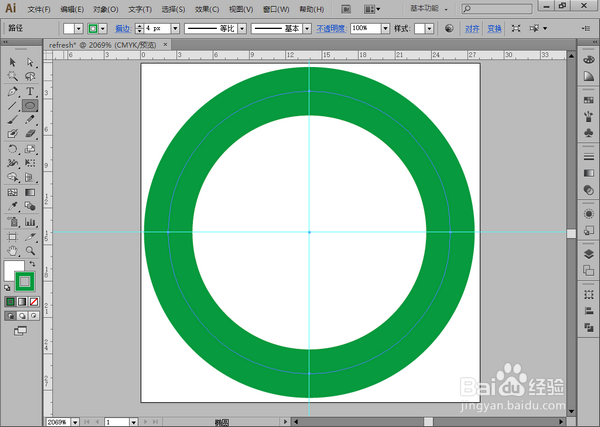Image resolution: width=600 pixels, height=427 pixels.
Task: Switch to solid Color mode button
Action: pyautogui.click(x=10, y=302)
